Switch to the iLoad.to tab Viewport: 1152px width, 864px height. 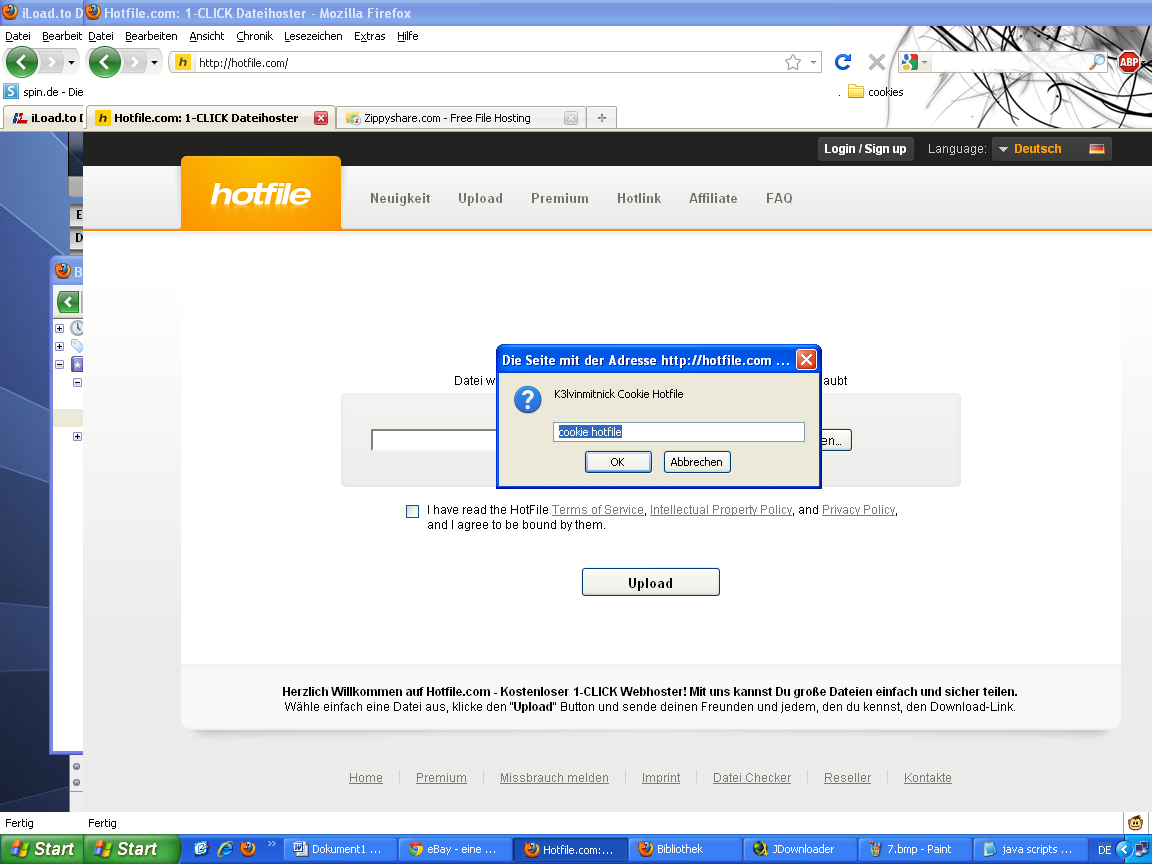coord(44,118)
